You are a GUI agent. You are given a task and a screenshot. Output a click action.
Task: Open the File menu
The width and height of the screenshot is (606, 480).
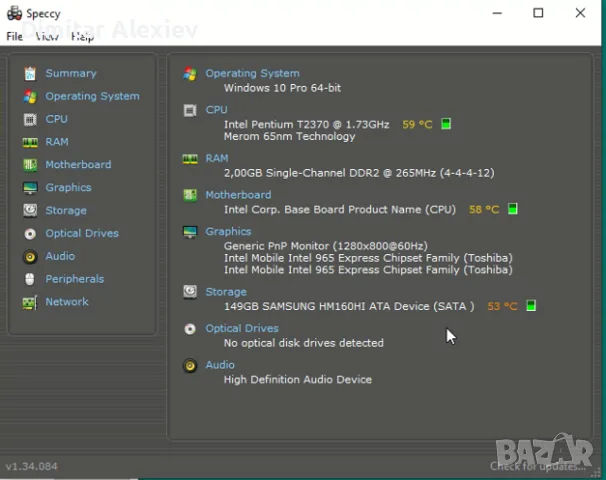(x=14, y=36)
